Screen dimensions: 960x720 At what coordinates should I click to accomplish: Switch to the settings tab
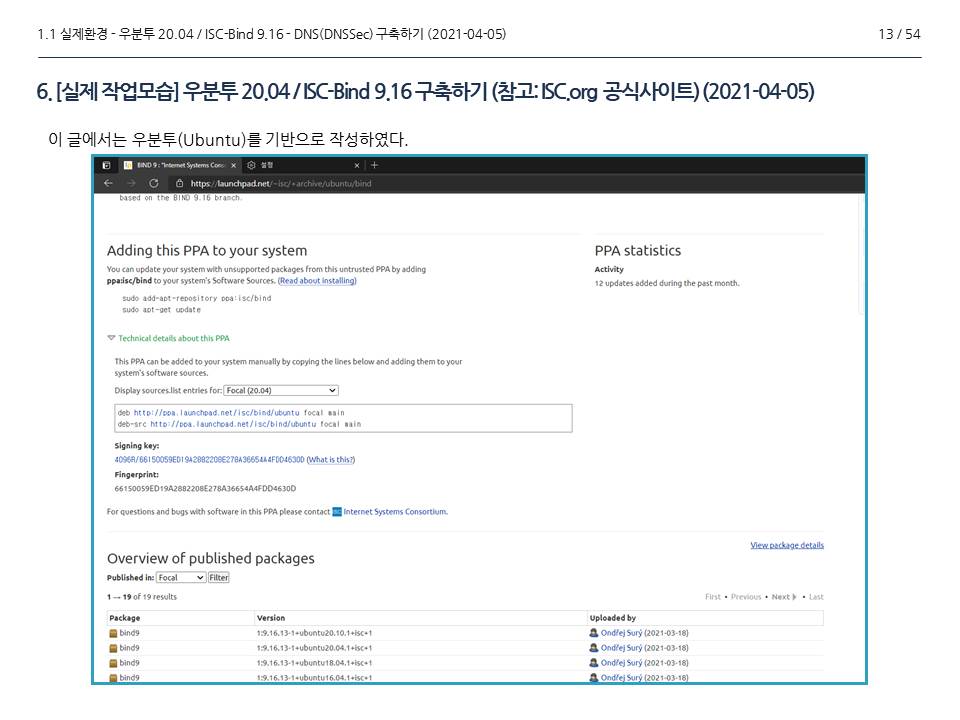(x=302, y=165)
